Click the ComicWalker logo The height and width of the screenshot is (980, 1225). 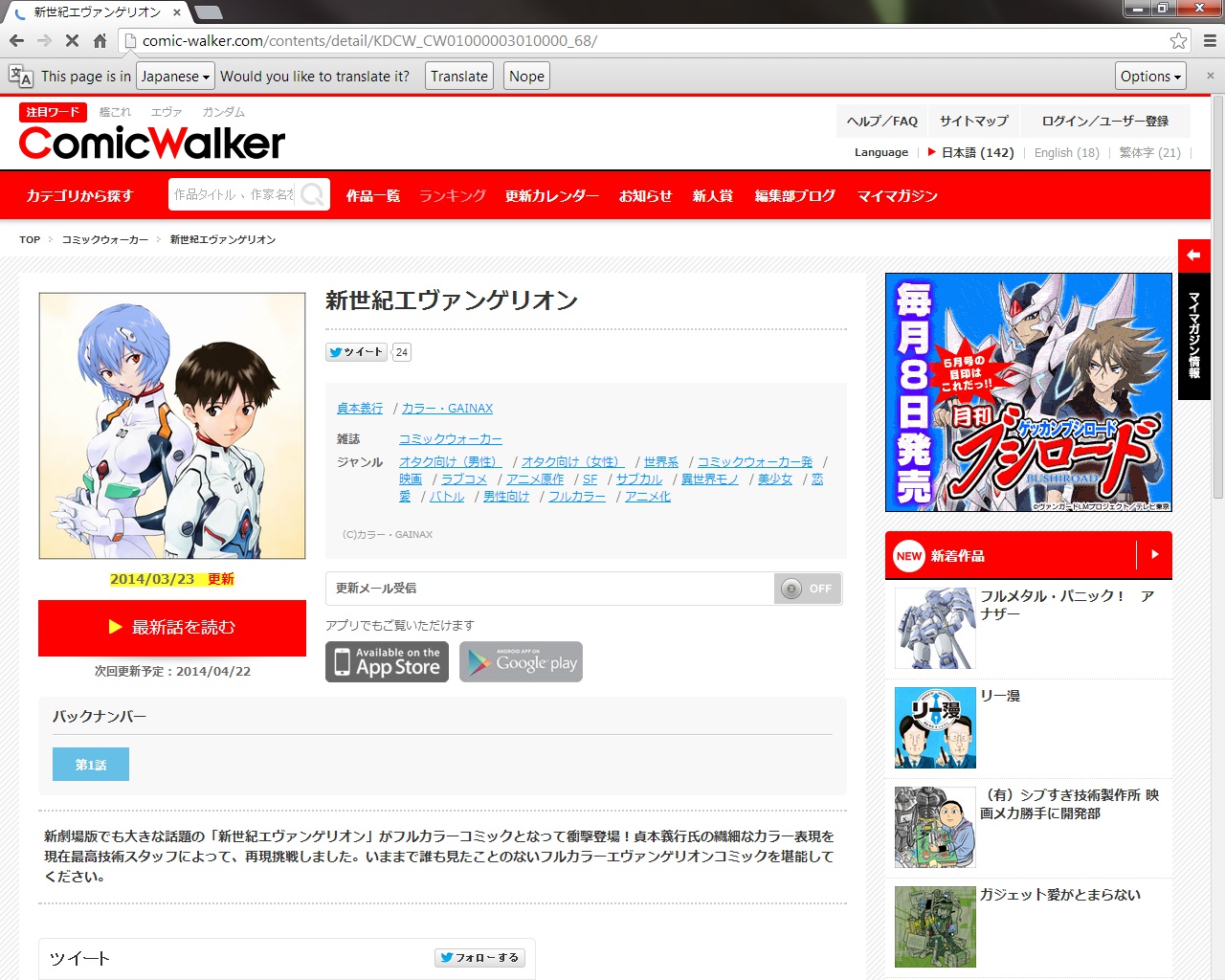point(152,144)
